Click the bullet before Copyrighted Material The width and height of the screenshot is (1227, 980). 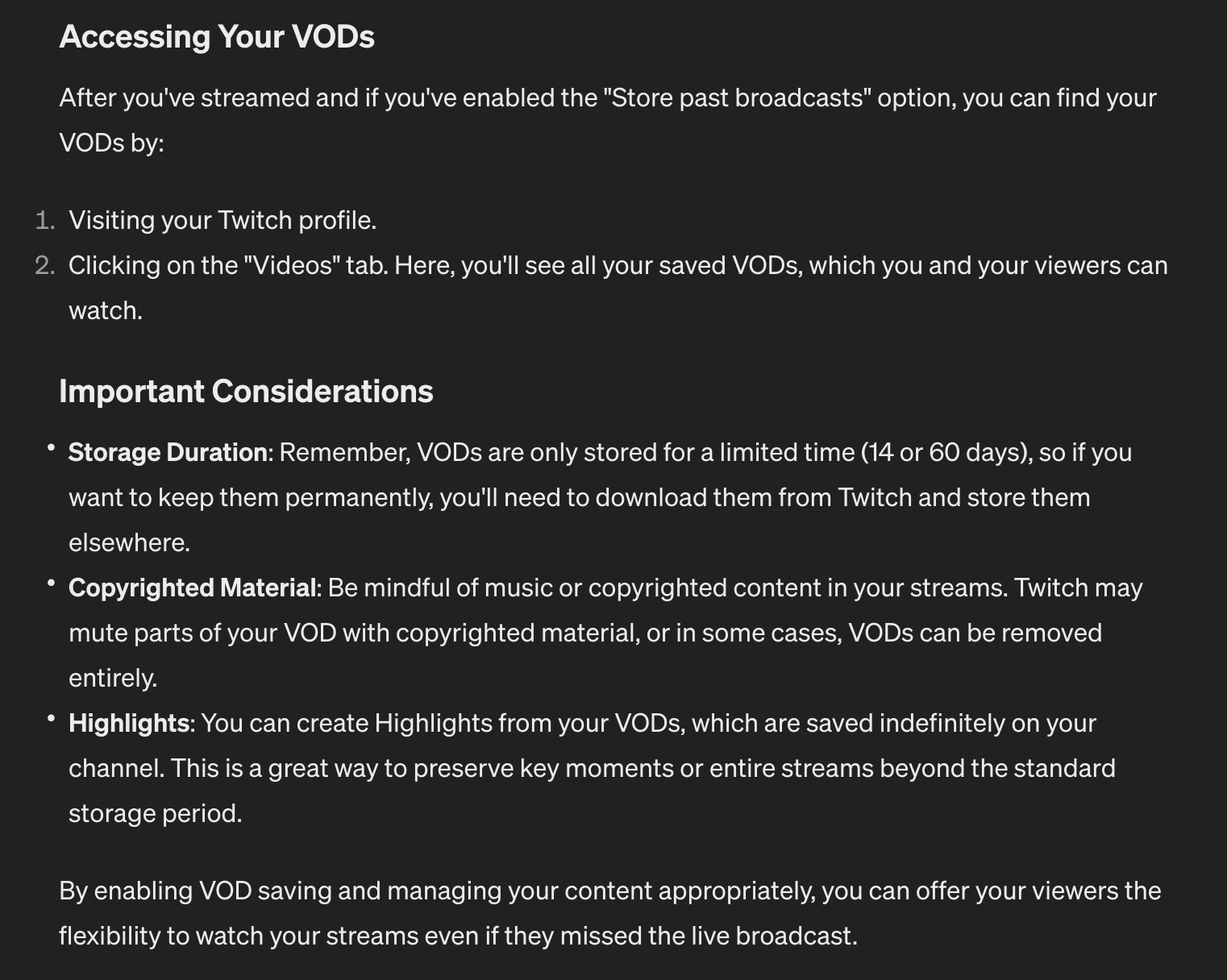coord(52,582)
